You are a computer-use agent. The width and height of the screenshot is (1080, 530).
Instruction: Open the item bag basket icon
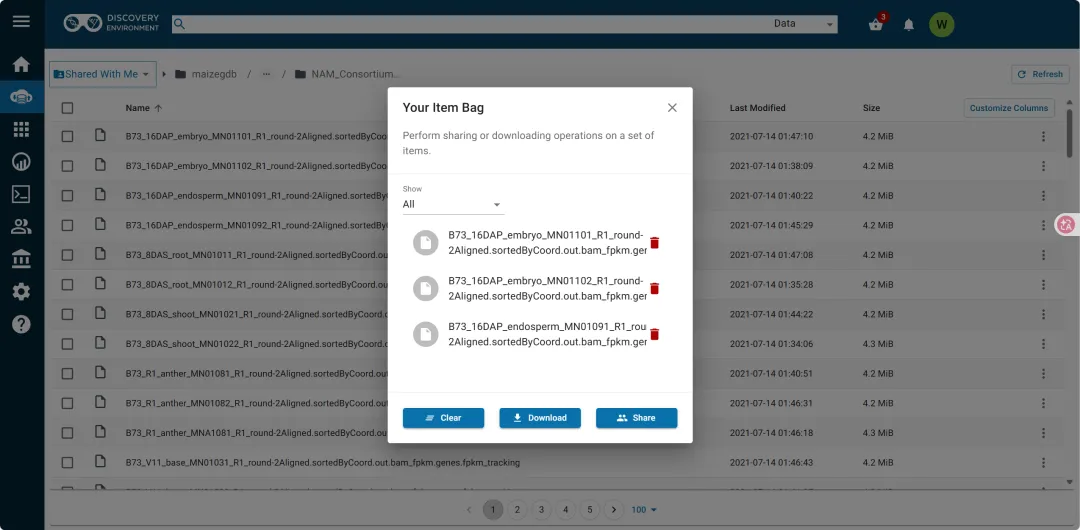(x=875, y=25)
